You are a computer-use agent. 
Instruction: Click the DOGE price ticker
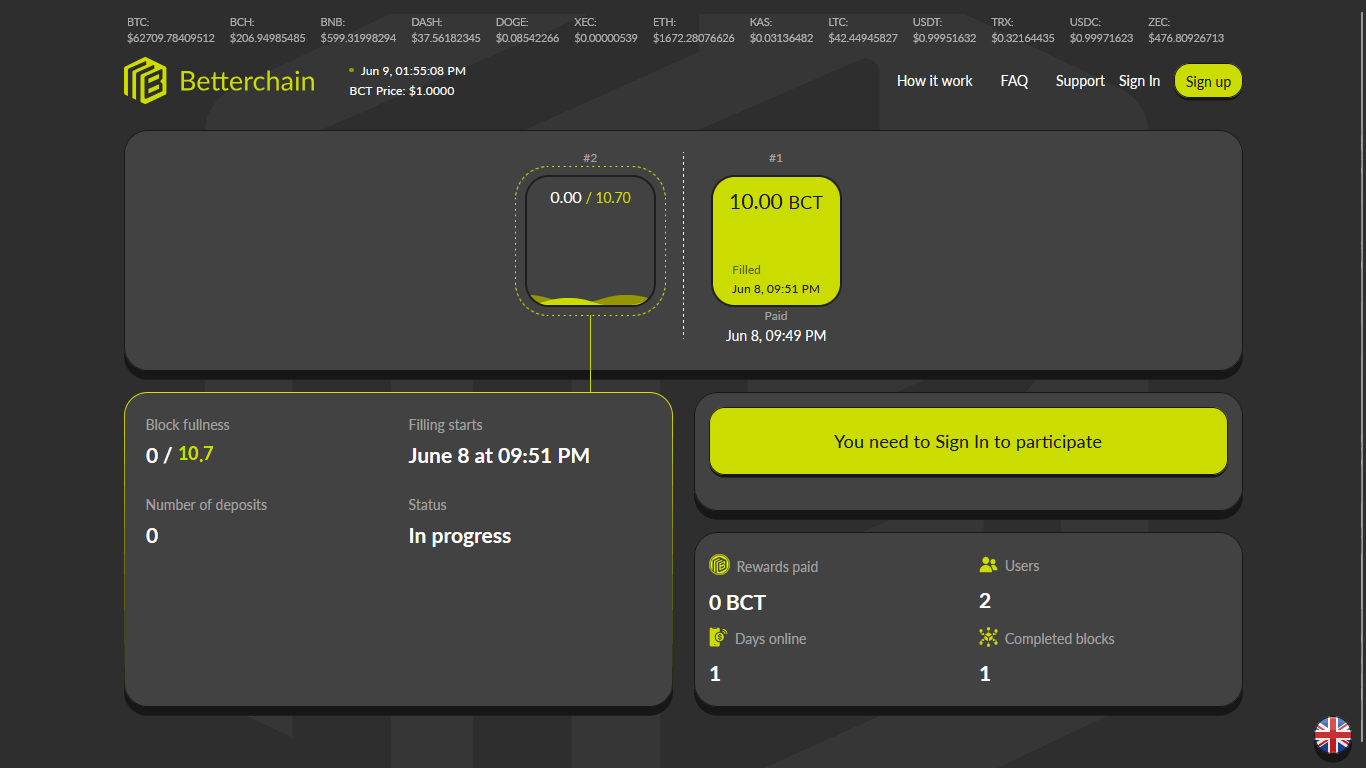(x=527, y=30)
